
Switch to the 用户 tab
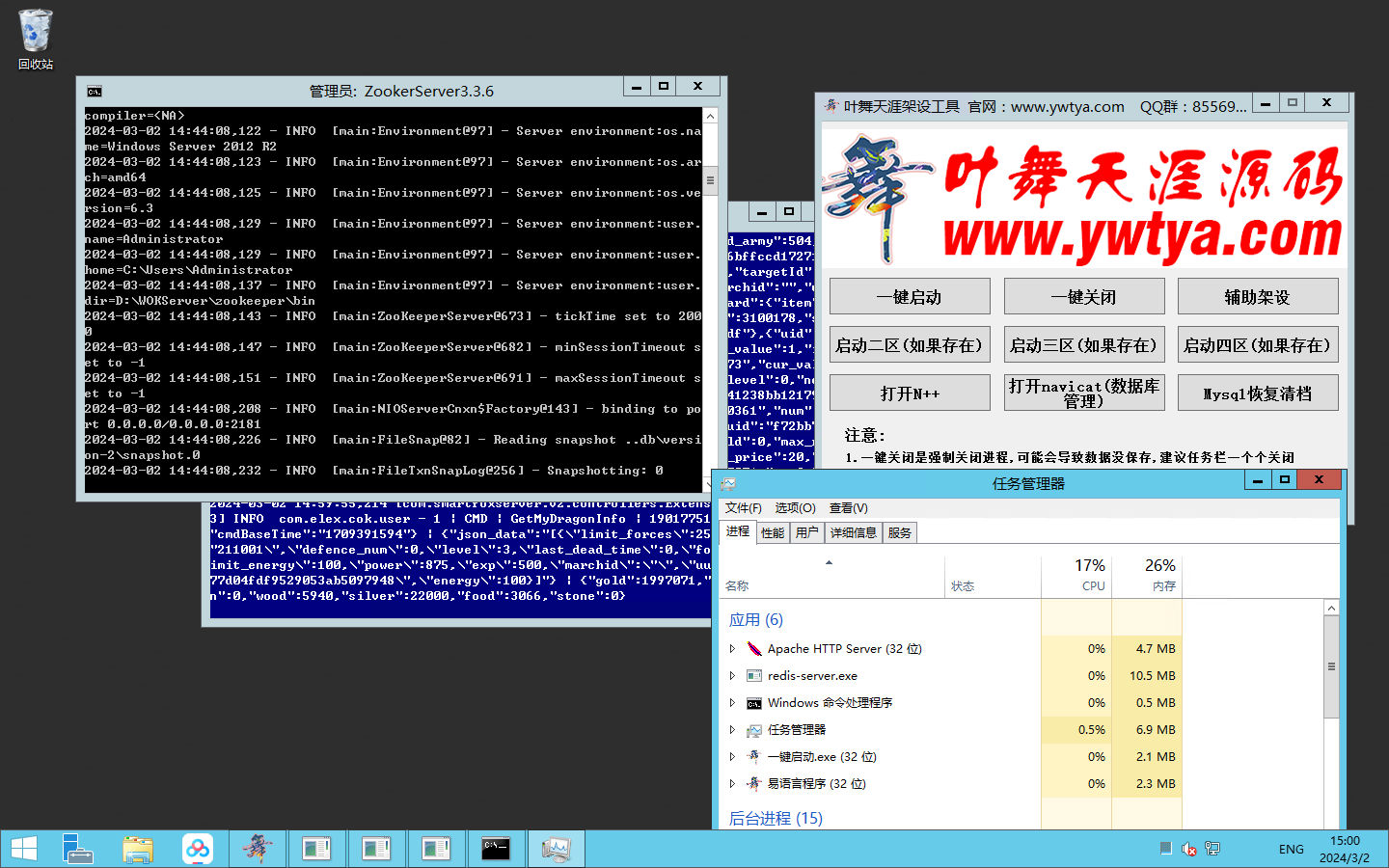(807, 532)
